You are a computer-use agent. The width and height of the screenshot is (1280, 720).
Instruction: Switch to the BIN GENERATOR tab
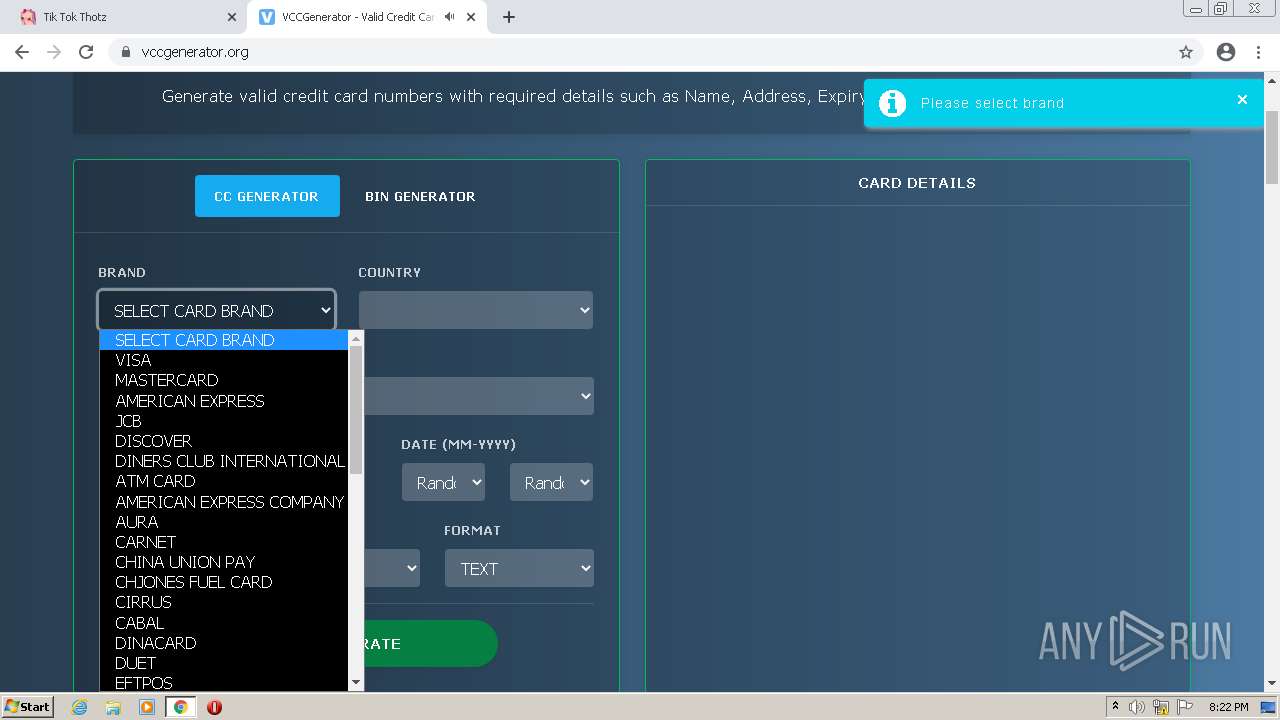pos(420,196)
